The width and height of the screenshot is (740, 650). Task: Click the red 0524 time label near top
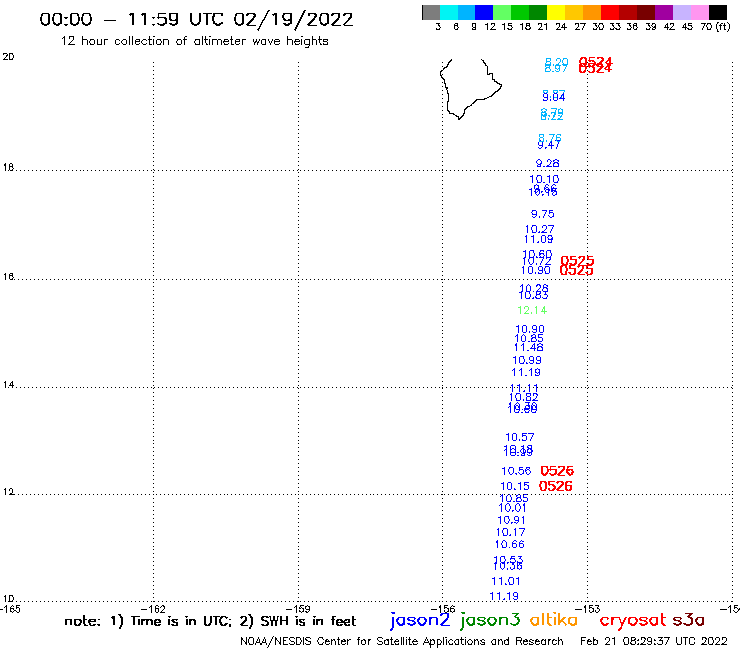tap(595, 65)
